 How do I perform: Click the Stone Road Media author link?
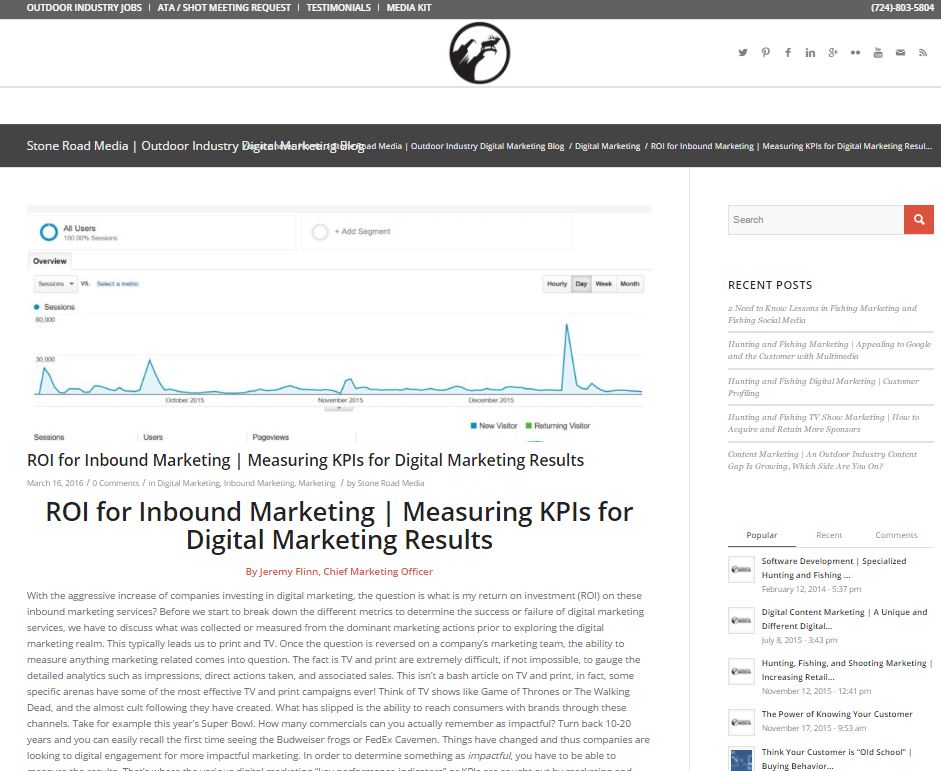[x=391, y=483]
